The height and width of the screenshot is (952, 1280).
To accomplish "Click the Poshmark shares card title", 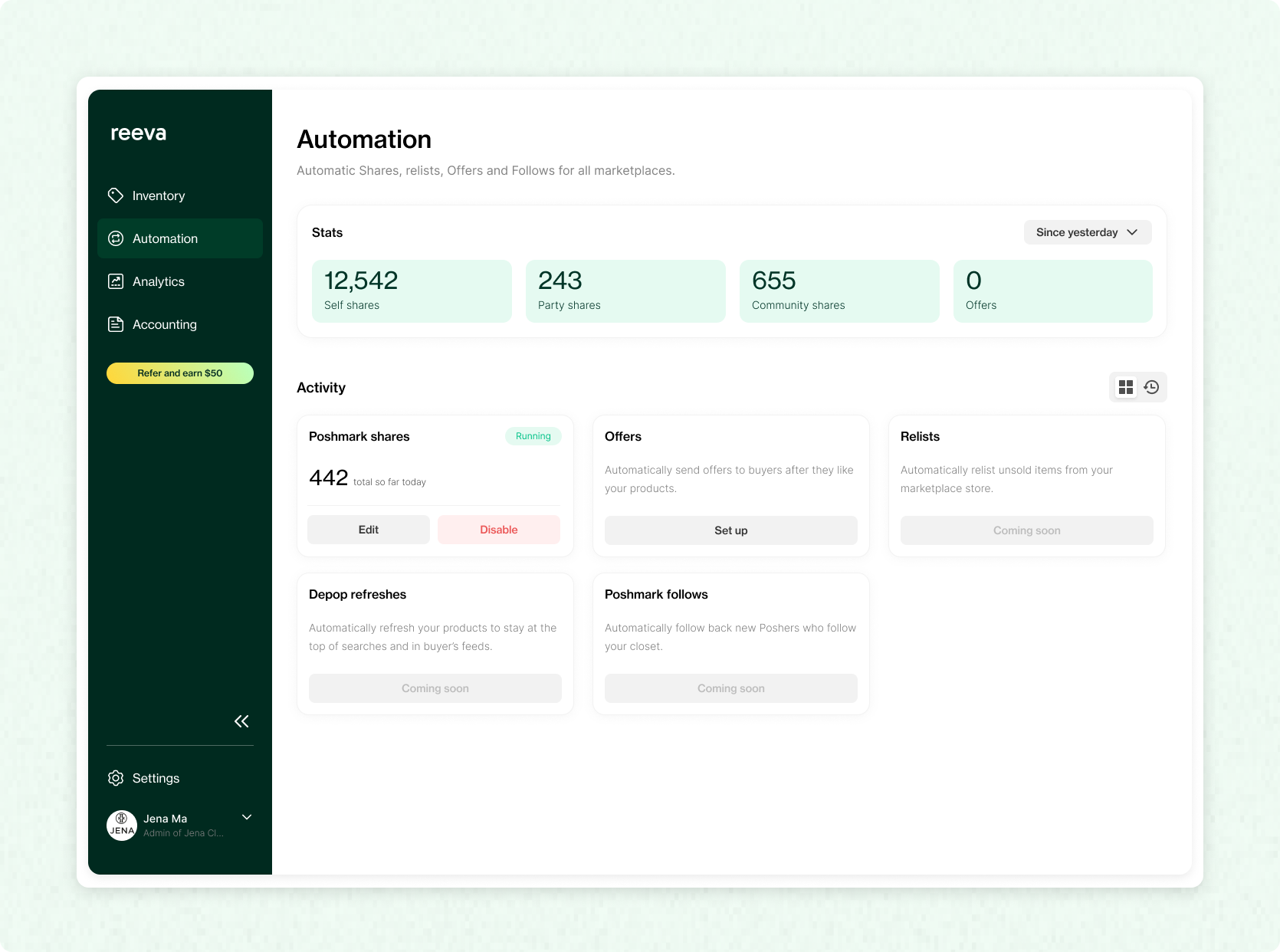I will pyautogui.click(x=359, y=436).
